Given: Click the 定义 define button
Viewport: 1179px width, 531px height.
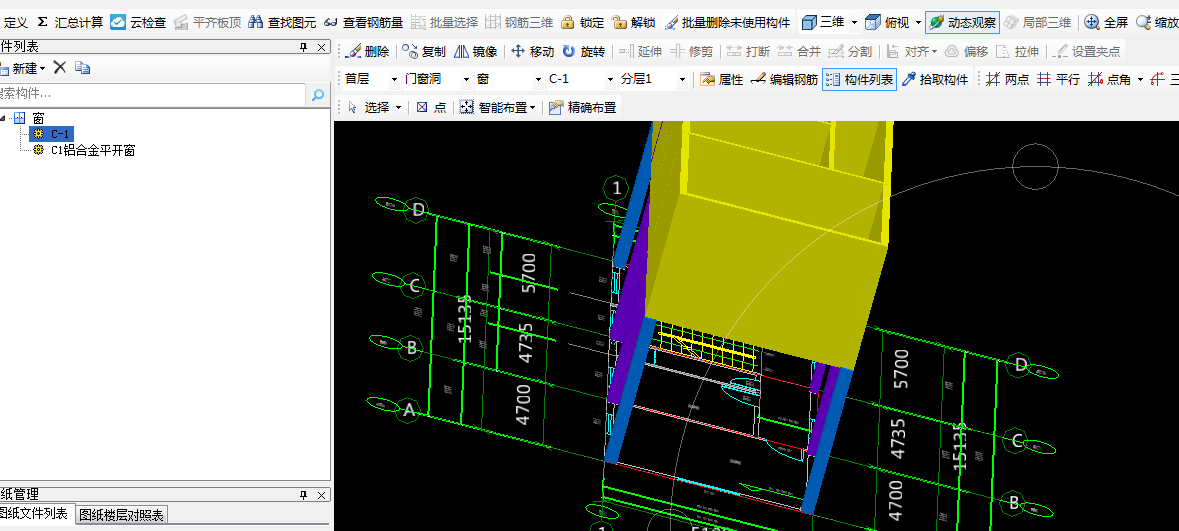Looking at the screenshot, I should click(x=14, y=23).
